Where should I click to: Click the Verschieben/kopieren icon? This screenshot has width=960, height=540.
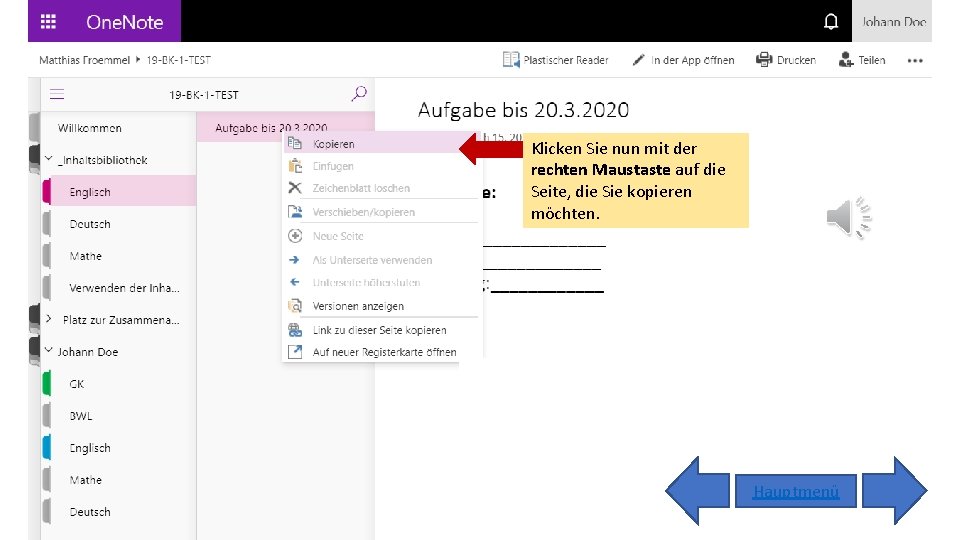coord(295,212)
